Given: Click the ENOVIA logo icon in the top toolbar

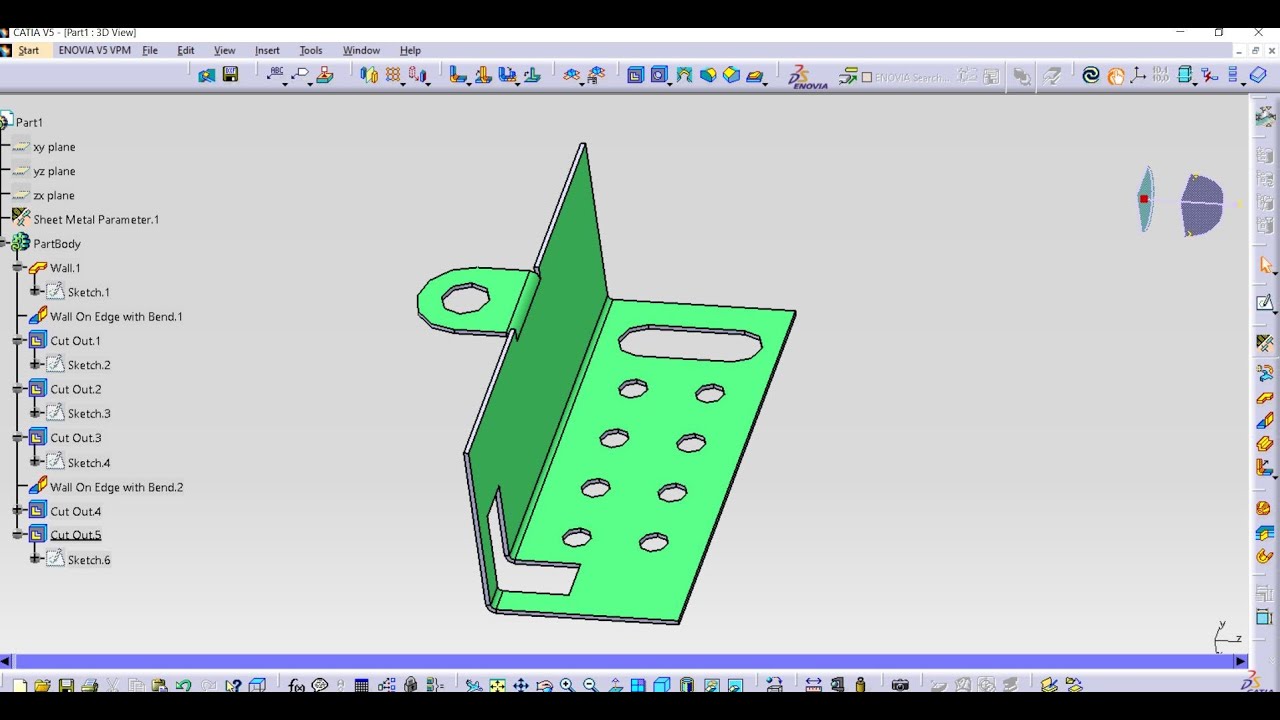Looking at the screenshot, I should [807, 77].
